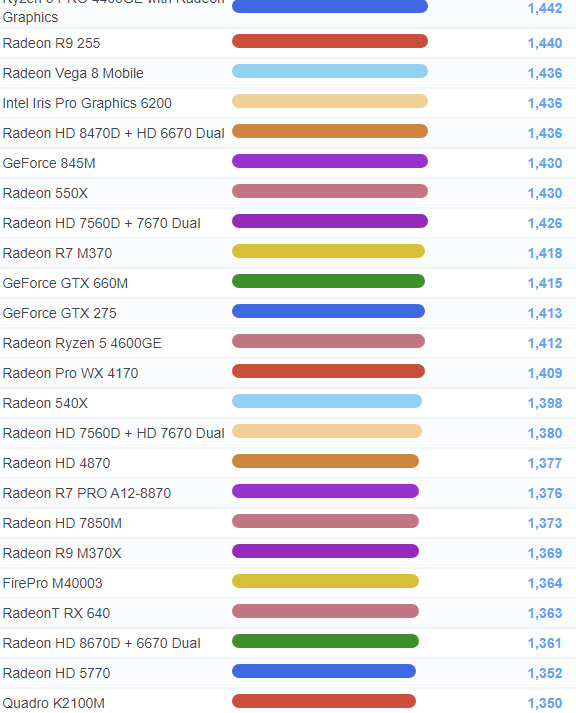Click the orange bar for Radeon HD 4870

point(325,462)
